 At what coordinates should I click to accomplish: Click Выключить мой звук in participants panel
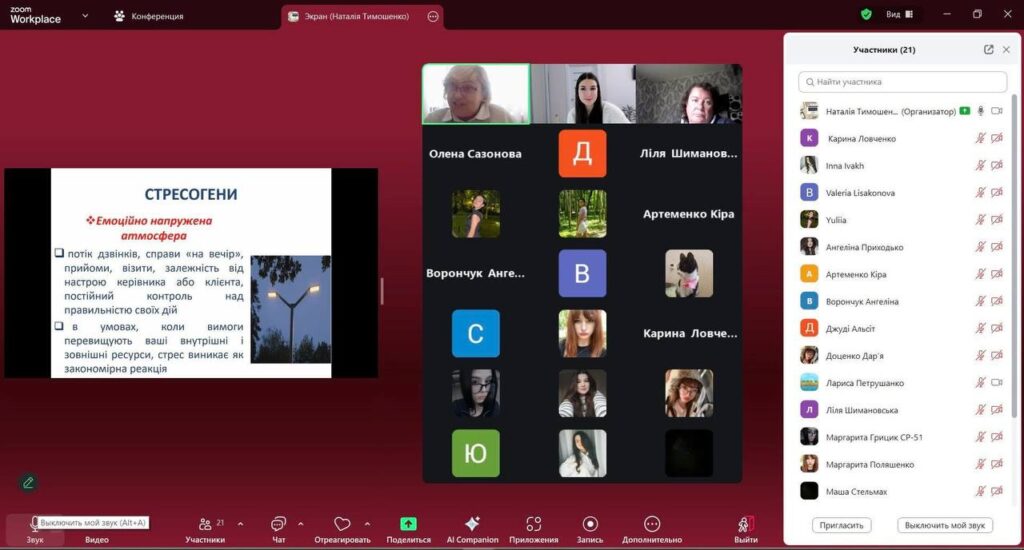[945, 525]
